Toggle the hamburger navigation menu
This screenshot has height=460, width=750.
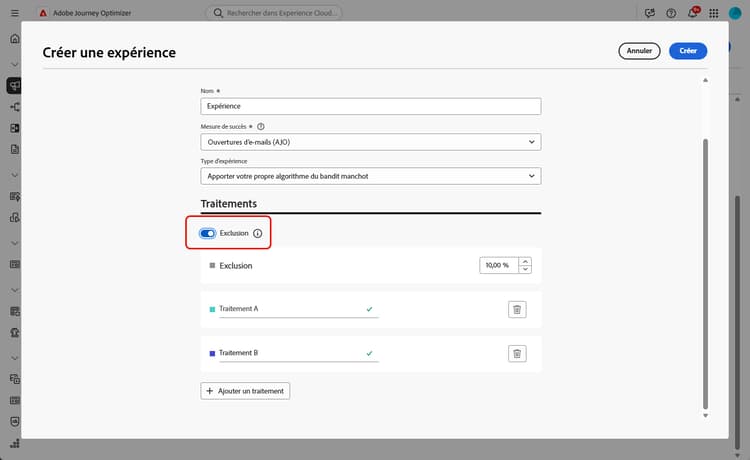(14, 13)
